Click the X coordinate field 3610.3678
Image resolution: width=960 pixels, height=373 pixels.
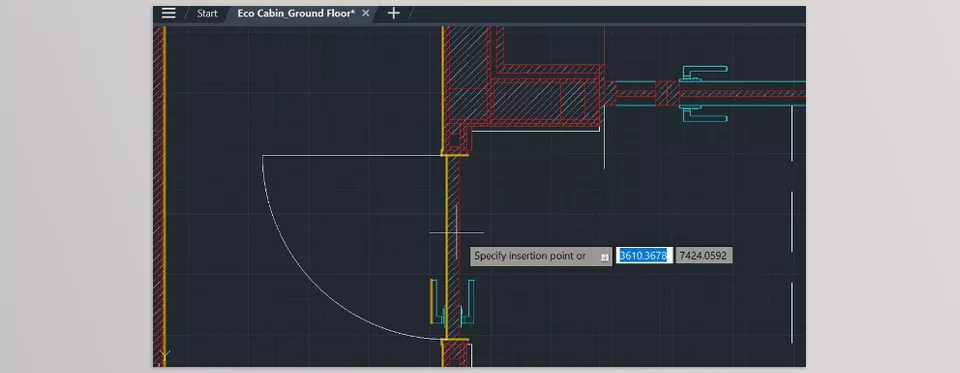click(644, 256)
